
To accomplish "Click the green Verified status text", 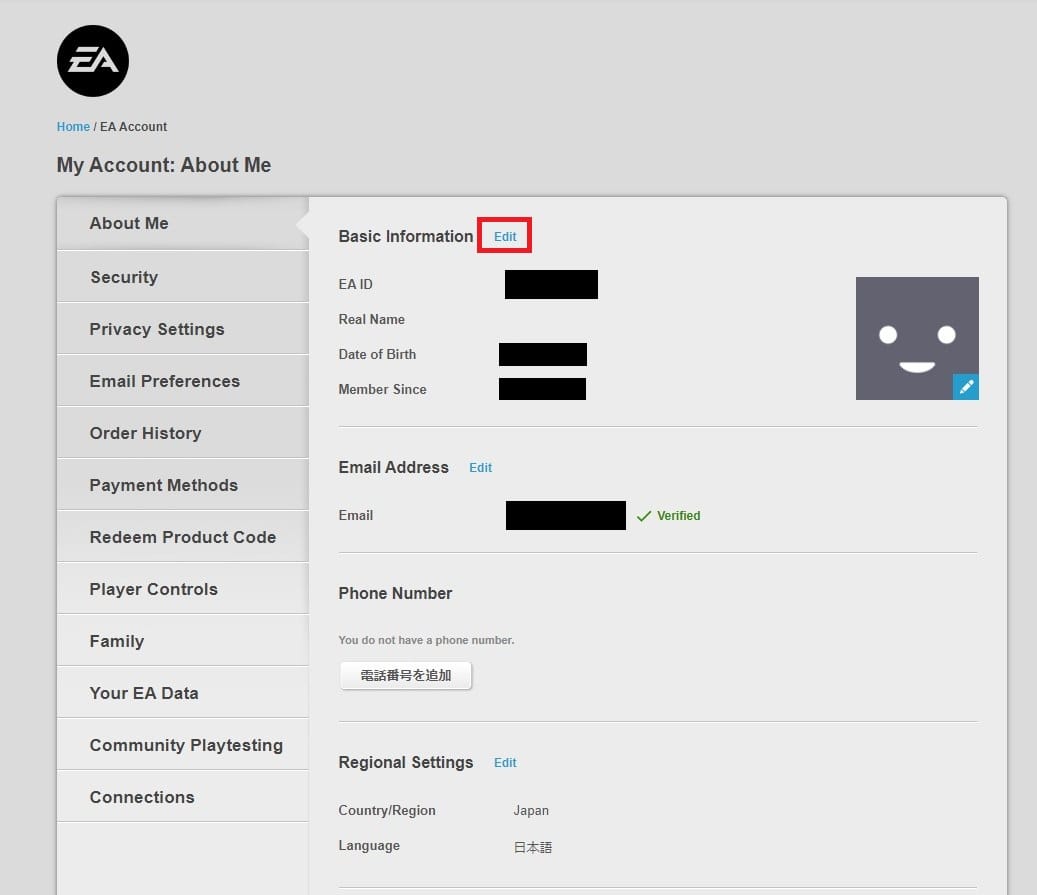I will 678,515.
